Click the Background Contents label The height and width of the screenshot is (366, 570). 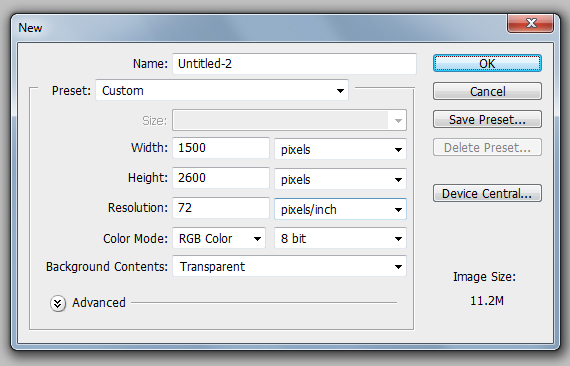tap(107, 266)
